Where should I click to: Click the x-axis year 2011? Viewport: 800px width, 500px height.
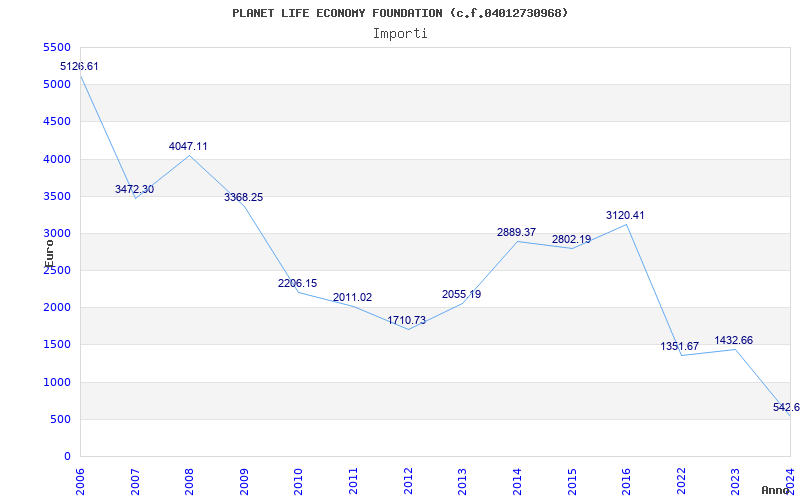353,482
